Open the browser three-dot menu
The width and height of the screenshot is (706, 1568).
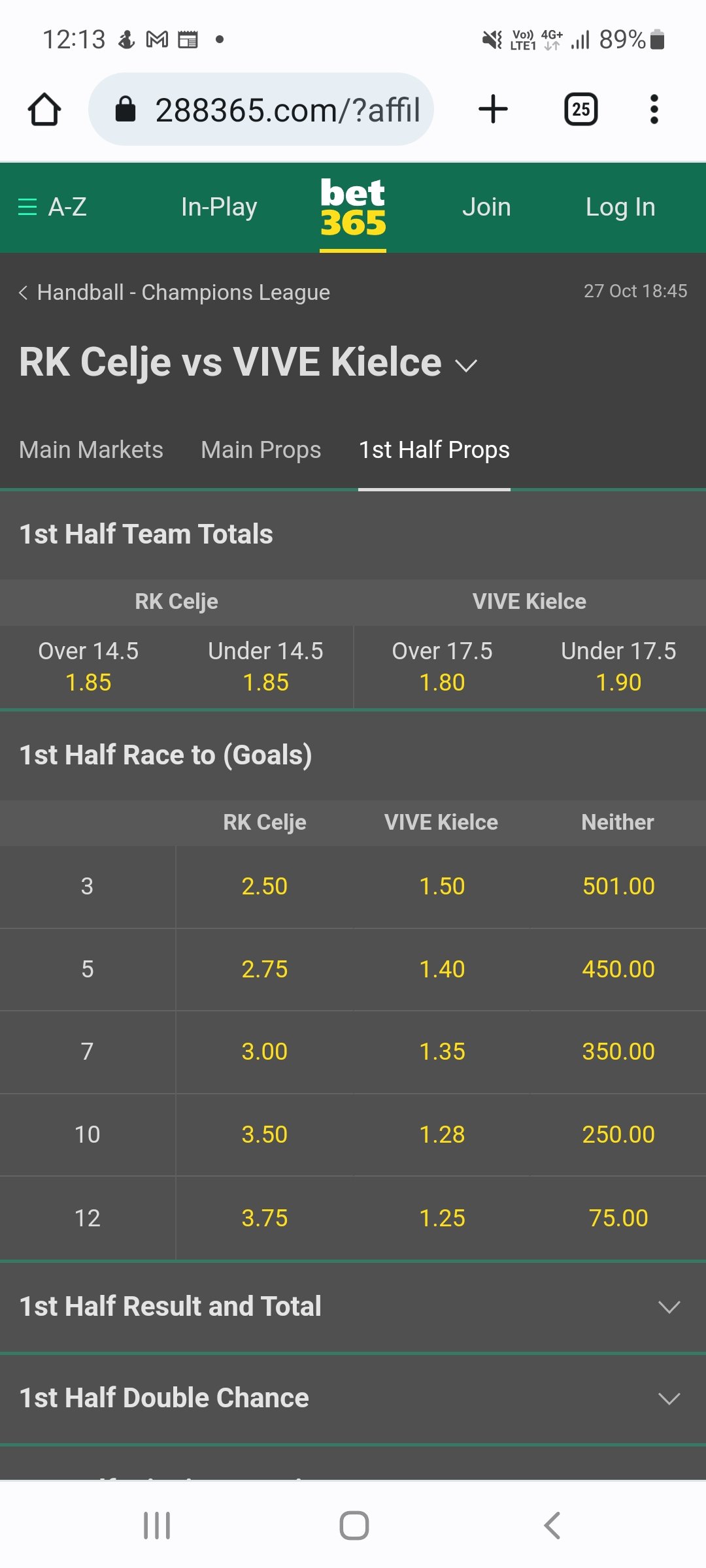coord(654,109)
